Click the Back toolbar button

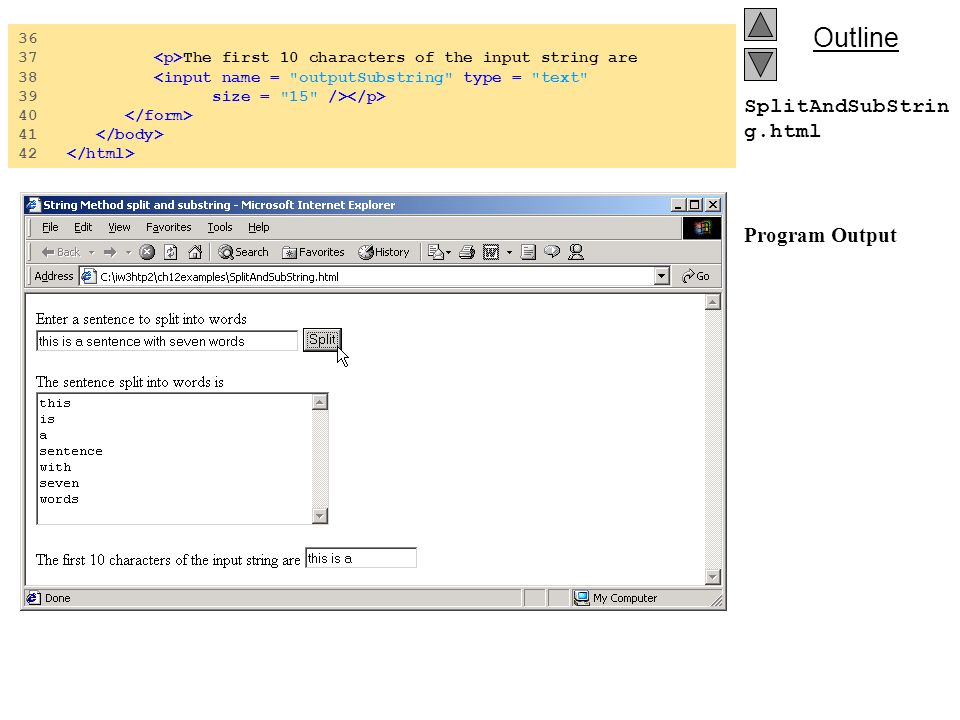(61, 252)
